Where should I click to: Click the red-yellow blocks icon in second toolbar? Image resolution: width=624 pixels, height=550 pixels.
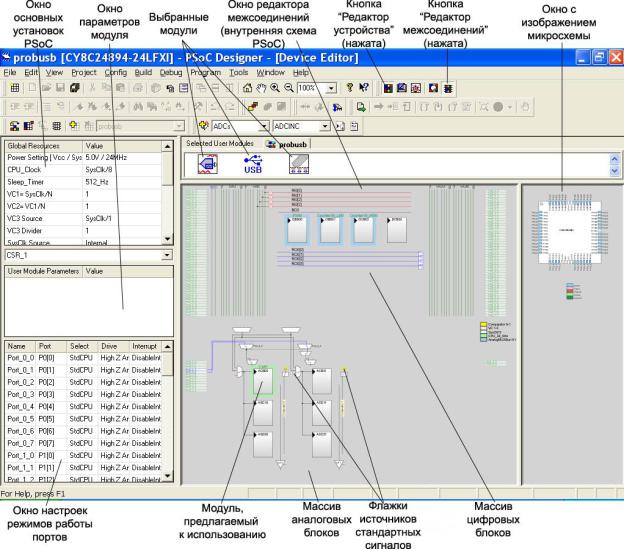click(x=252, y=107)
